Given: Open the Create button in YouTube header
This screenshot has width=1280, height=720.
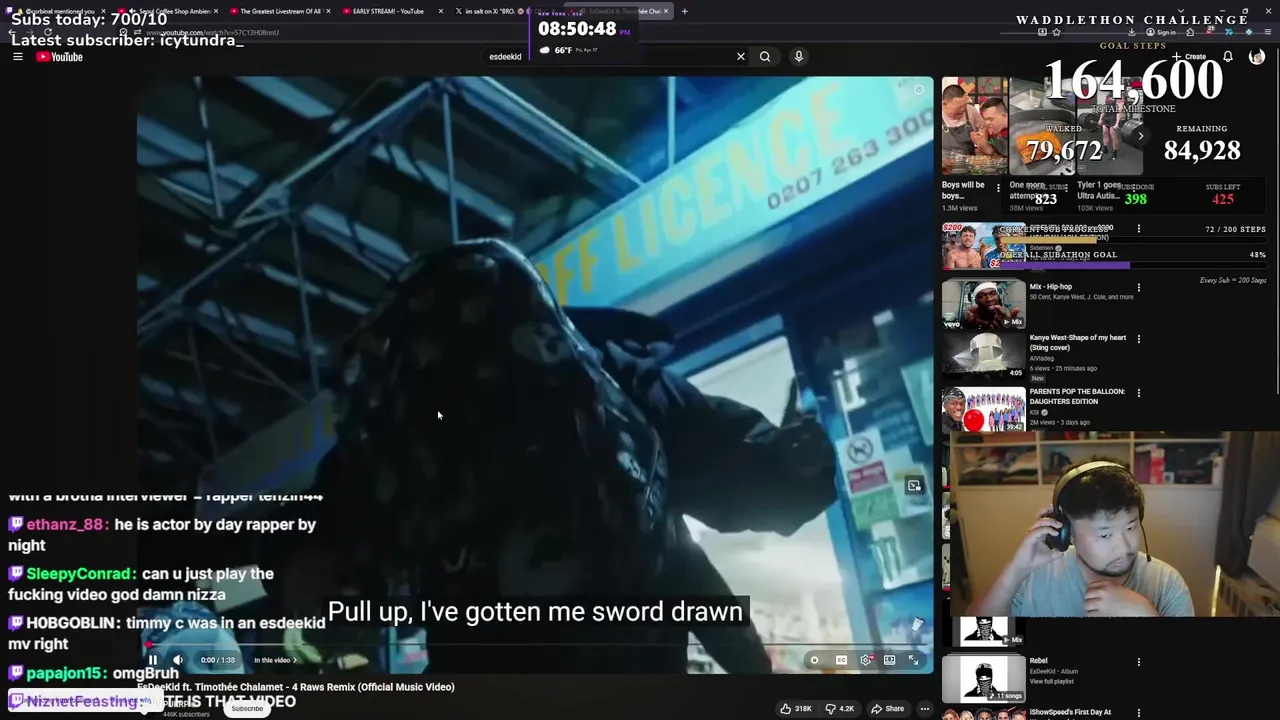Looking at the screenshot, I should tap(1190, 57).
